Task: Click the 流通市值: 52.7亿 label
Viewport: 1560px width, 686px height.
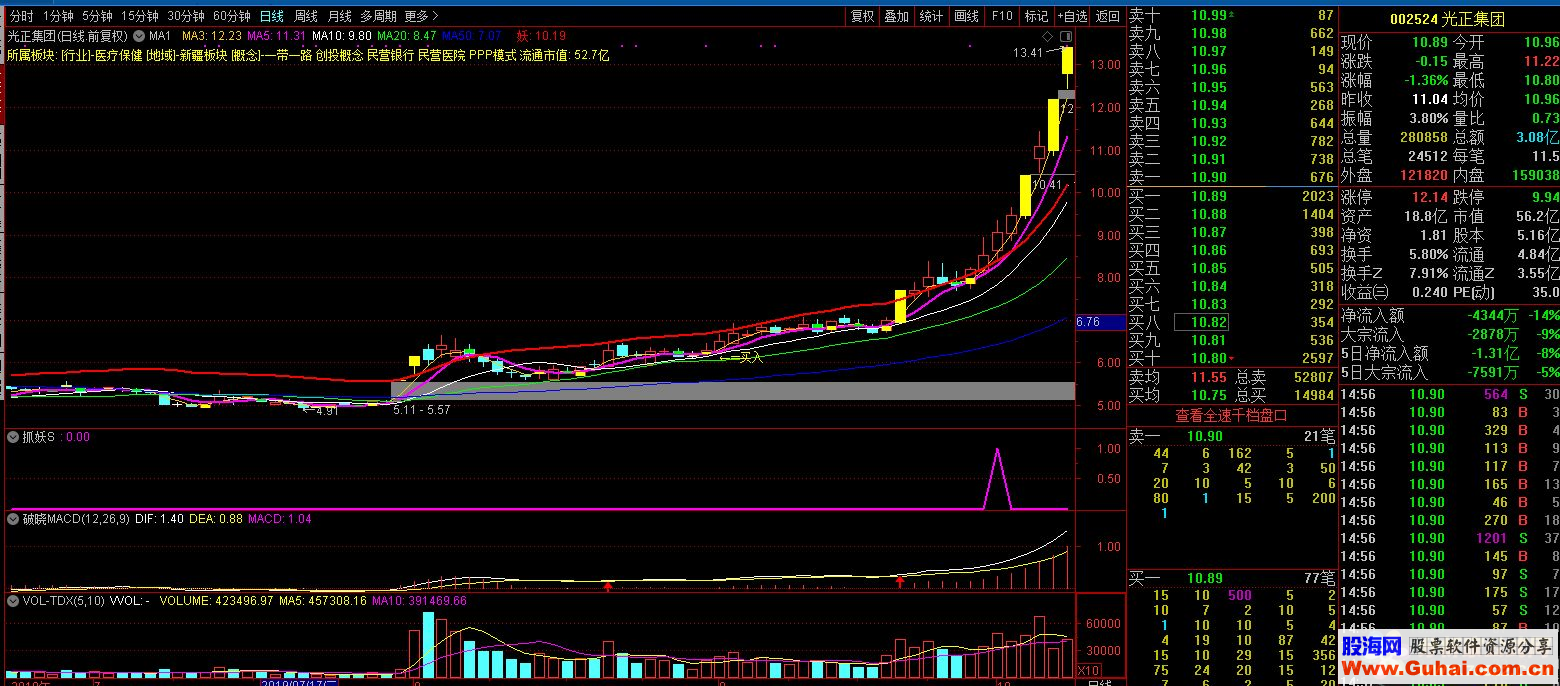Action: point(564,55)
